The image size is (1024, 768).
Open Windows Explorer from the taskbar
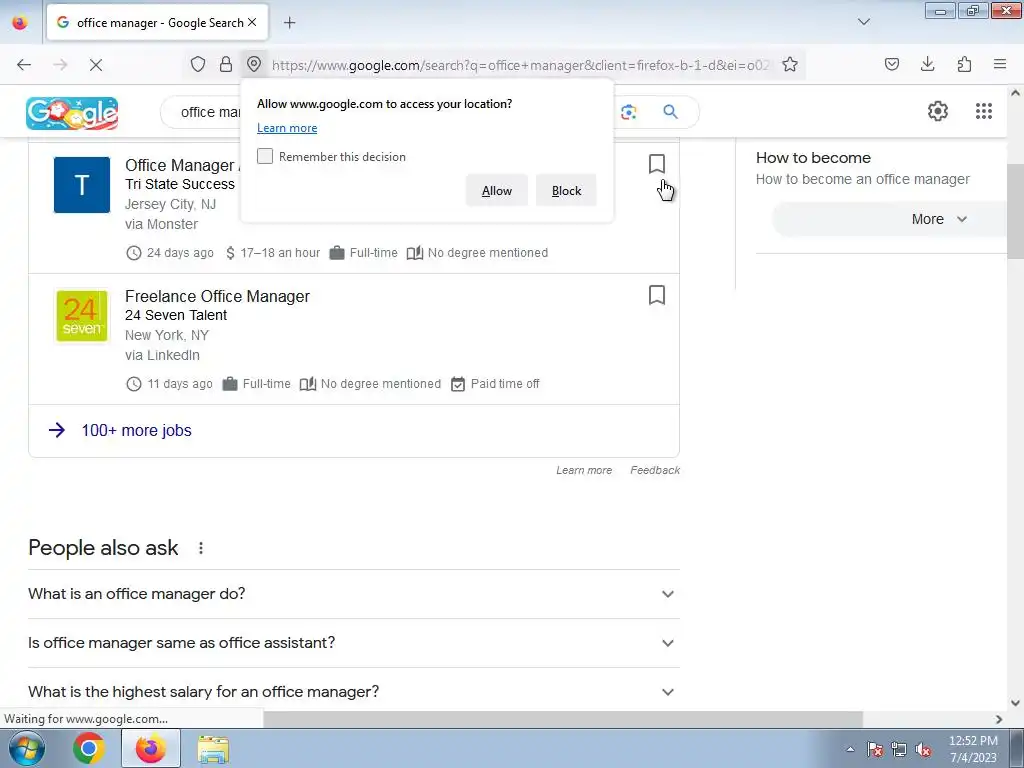click(213, 749)
